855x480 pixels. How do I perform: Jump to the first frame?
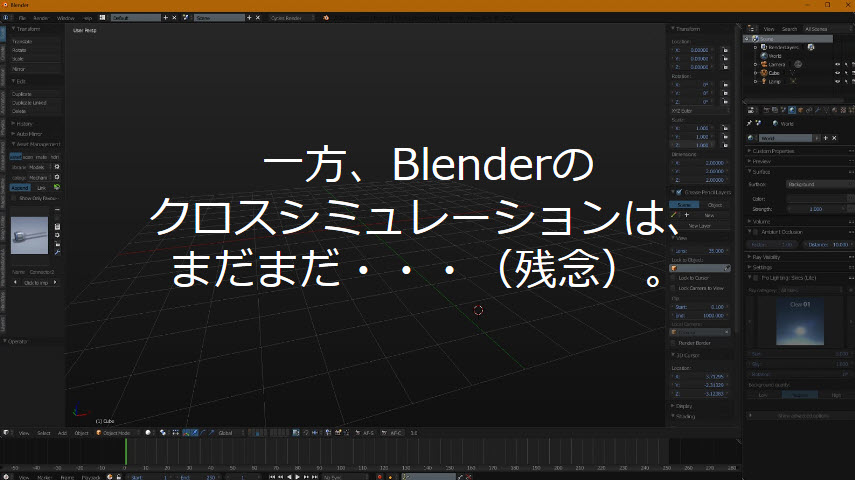pyautogui.click(x=272, y=477)
